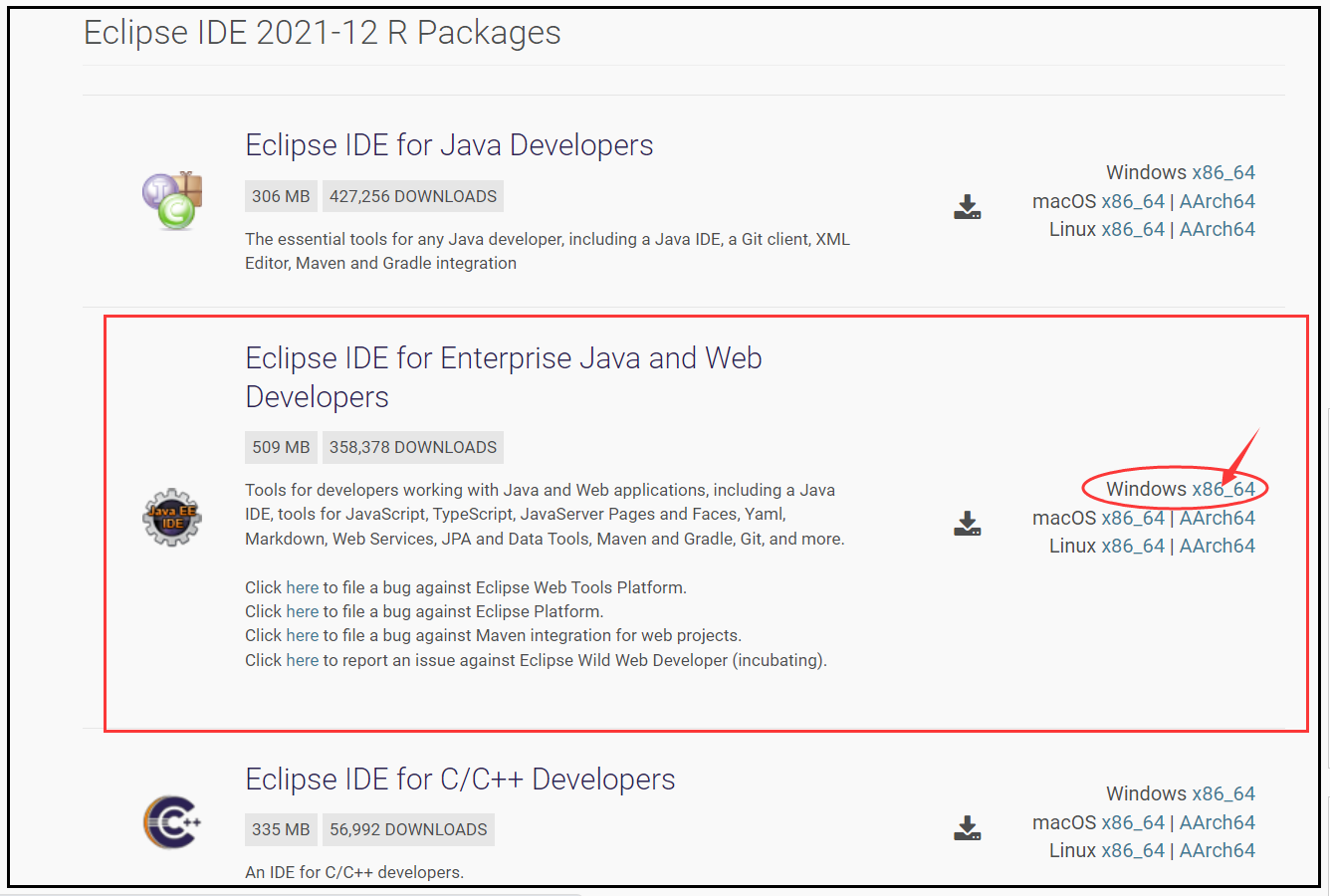Download macOS AArch64 for Enterprise Java package

tap(1218, 518)
